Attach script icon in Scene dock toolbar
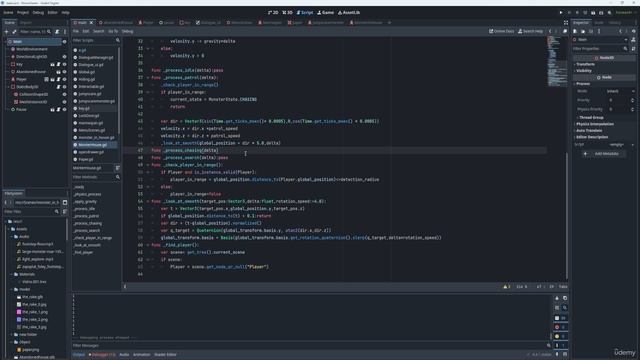Screen dimensions: 640x360 [x=57, y=31]
